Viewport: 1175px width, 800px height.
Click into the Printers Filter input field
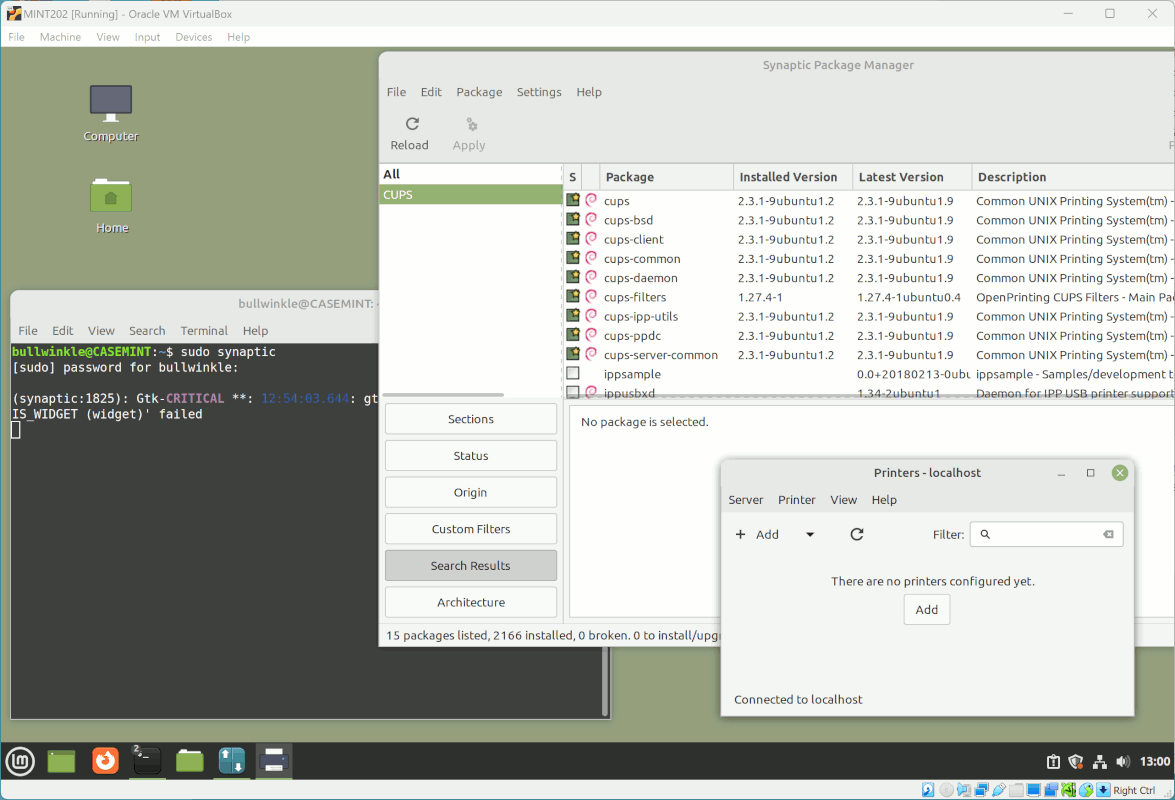(x=1046, y=534)
